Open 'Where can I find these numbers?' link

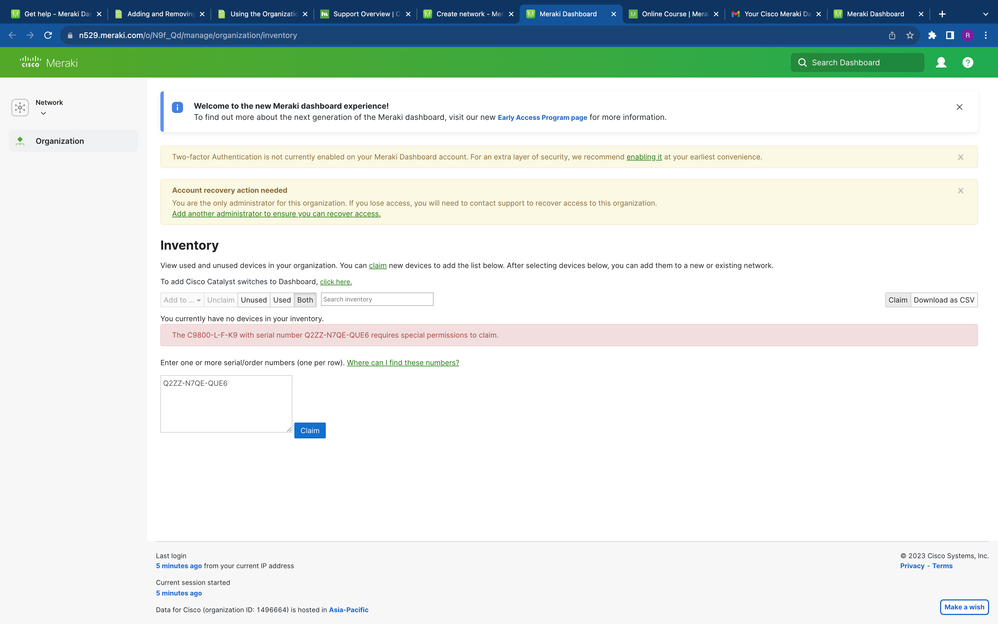[x=403, y=363]
